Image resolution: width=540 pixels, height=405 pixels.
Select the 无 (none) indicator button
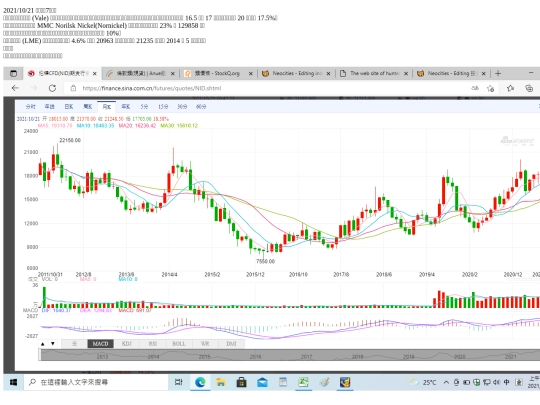pyautogui.click(x=74, y=344)
